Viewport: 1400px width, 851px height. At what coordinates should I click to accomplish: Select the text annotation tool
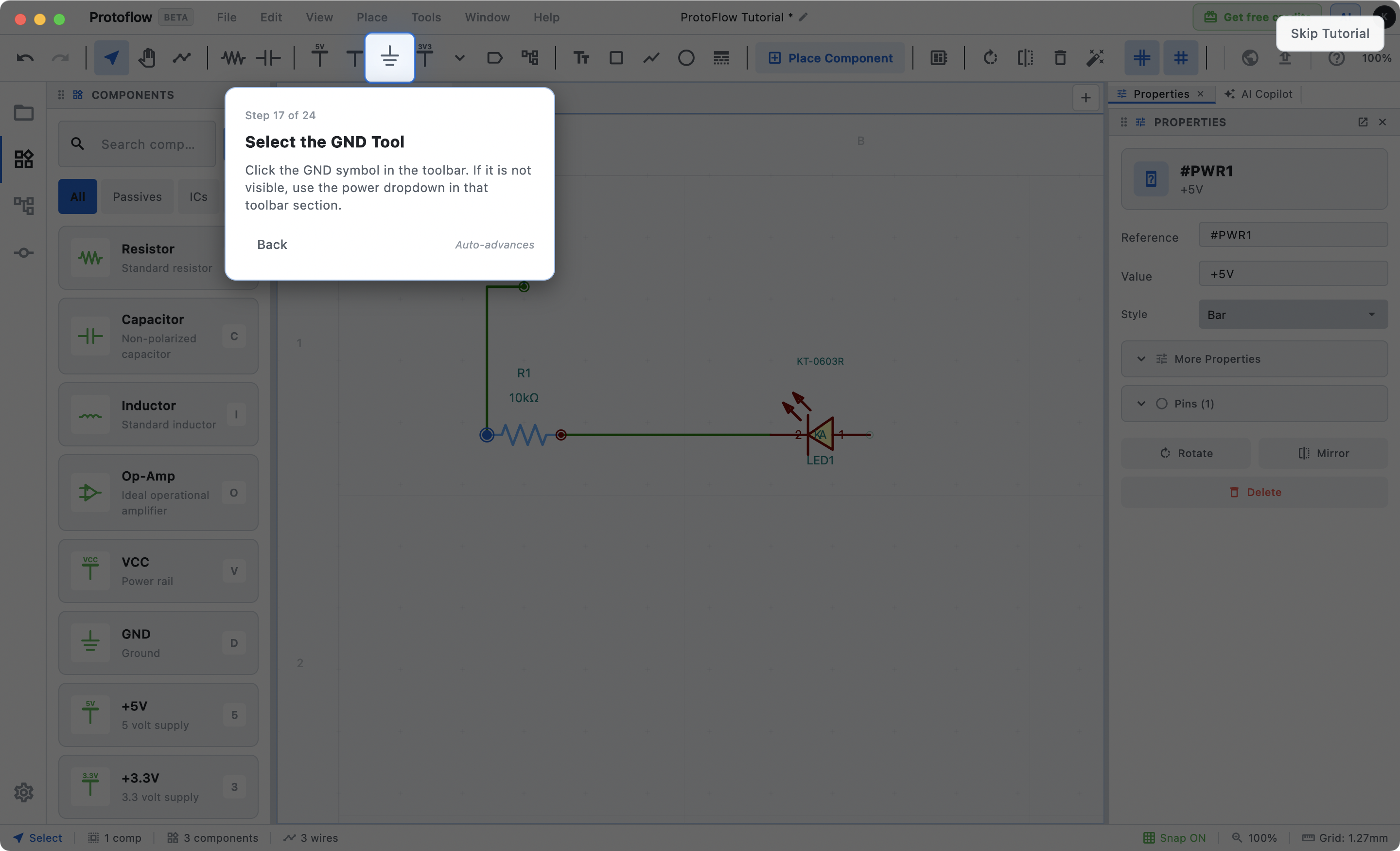coord(581,57)
